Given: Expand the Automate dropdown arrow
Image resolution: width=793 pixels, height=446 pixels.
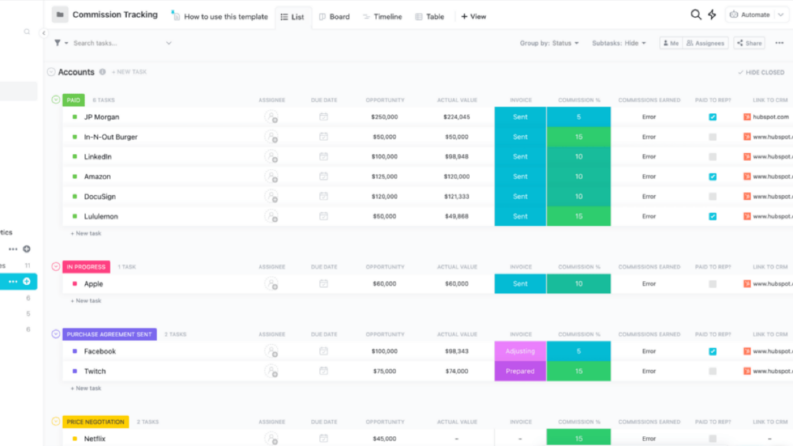Looking at the screenshot, I should tap(781, 15).
